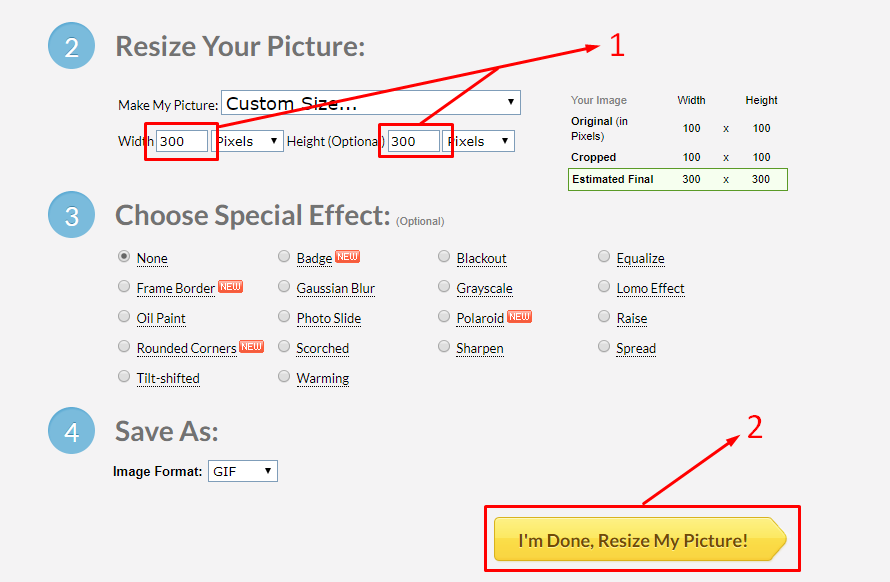Select the None effect radio button
Screen dimensions: 890x582
[124, 257]
